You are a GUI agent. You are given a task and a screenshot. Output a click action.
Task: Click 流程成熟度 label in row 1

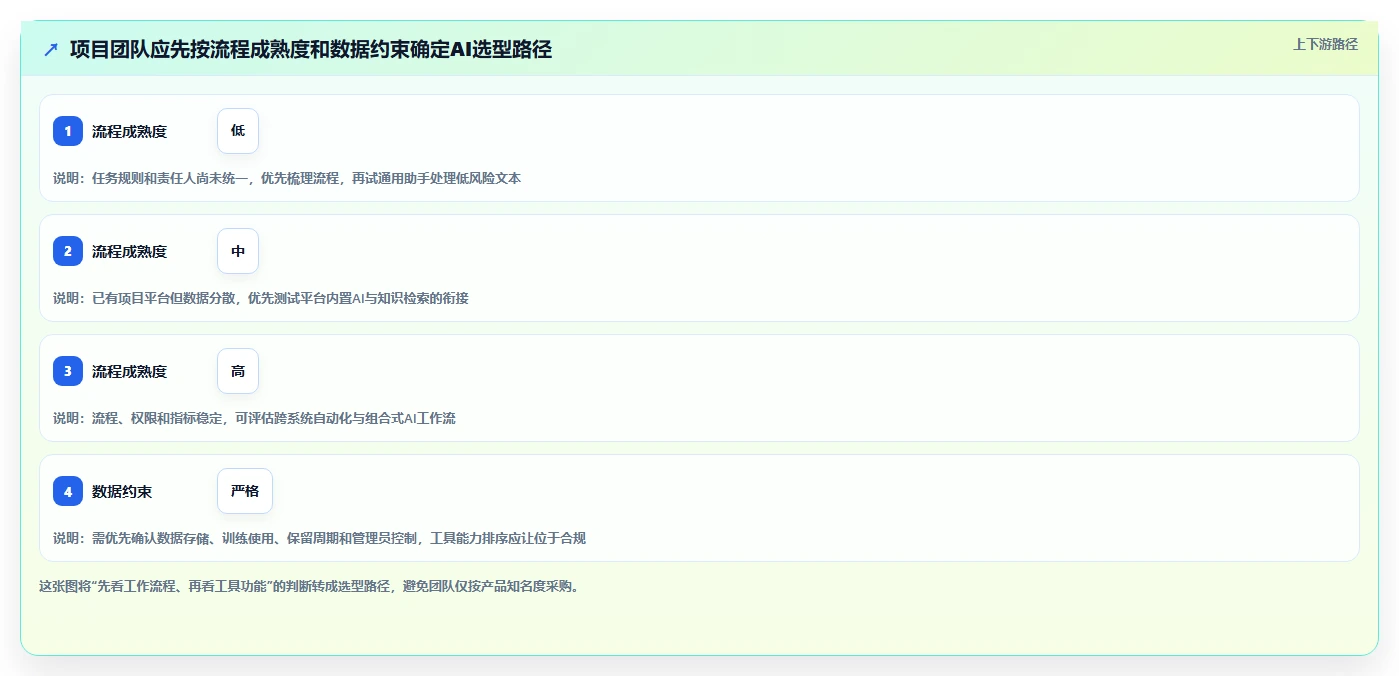pos(129,131)
